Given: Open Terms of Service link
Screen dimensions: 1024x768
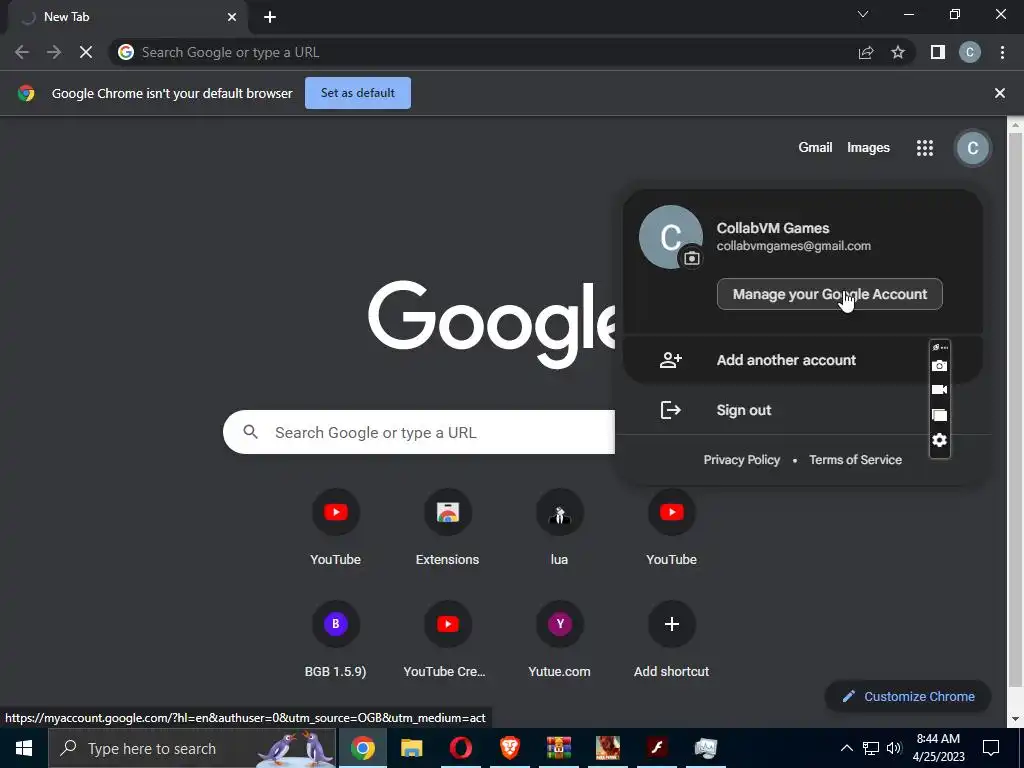Looking at the screenshot, I should point(856,460).
